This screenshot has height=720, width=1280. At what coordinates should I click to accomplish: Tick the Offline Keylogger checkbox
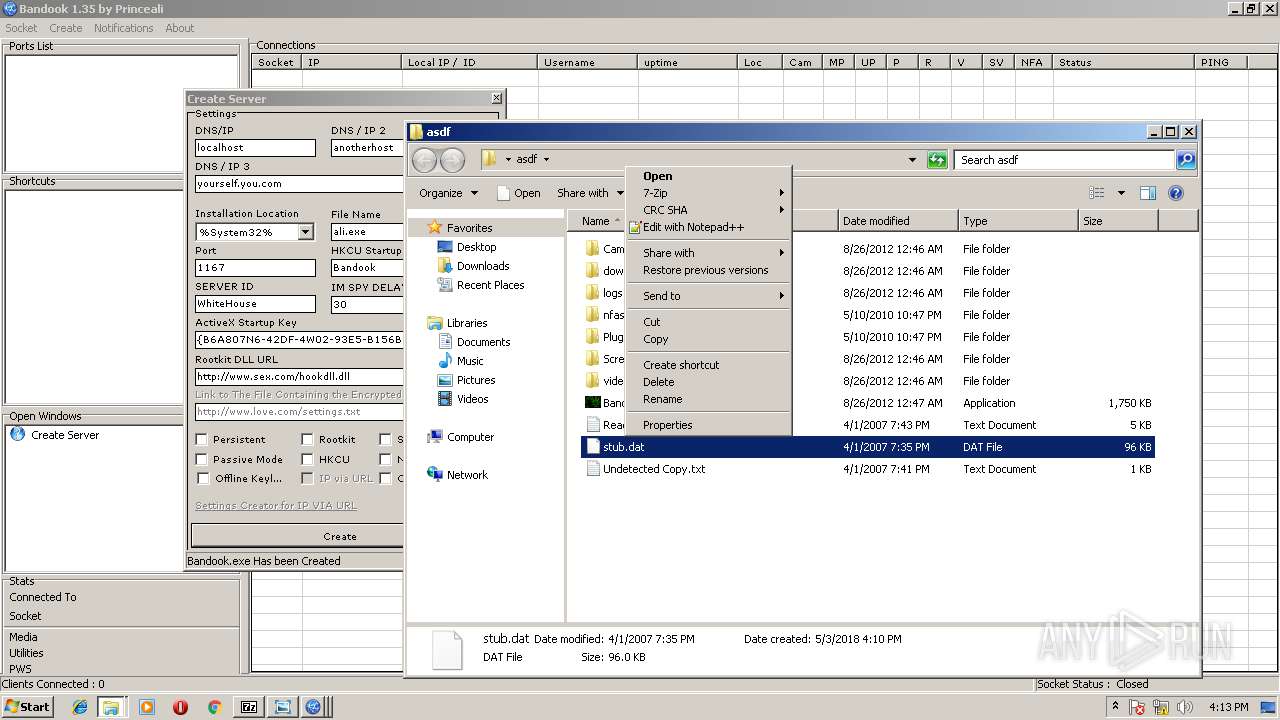pyautogui.click(x=202, y=478)
